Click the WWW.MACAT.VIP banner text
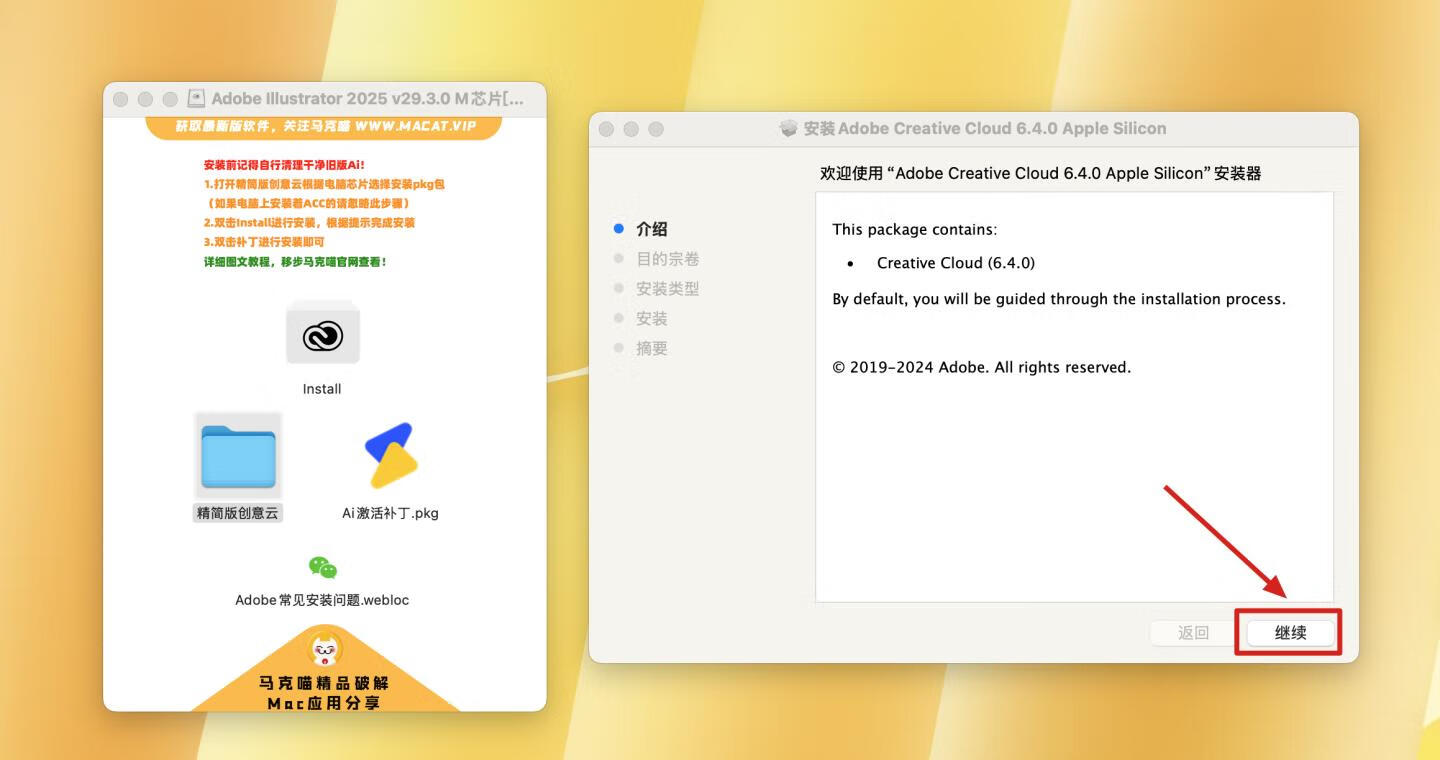The width and height of the screenshot is (1440, 760). (x=415, y=126)
